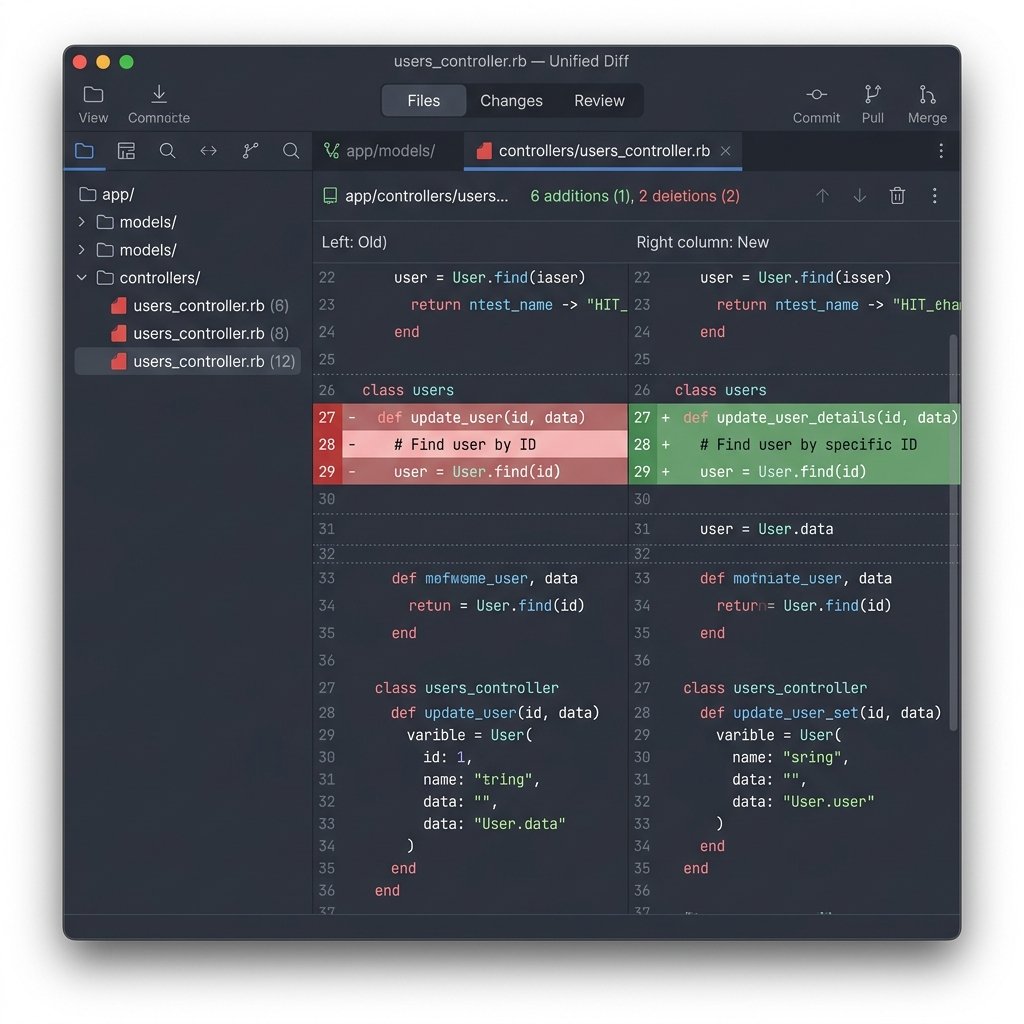Switch to the Changes tab

click(511, 101)
